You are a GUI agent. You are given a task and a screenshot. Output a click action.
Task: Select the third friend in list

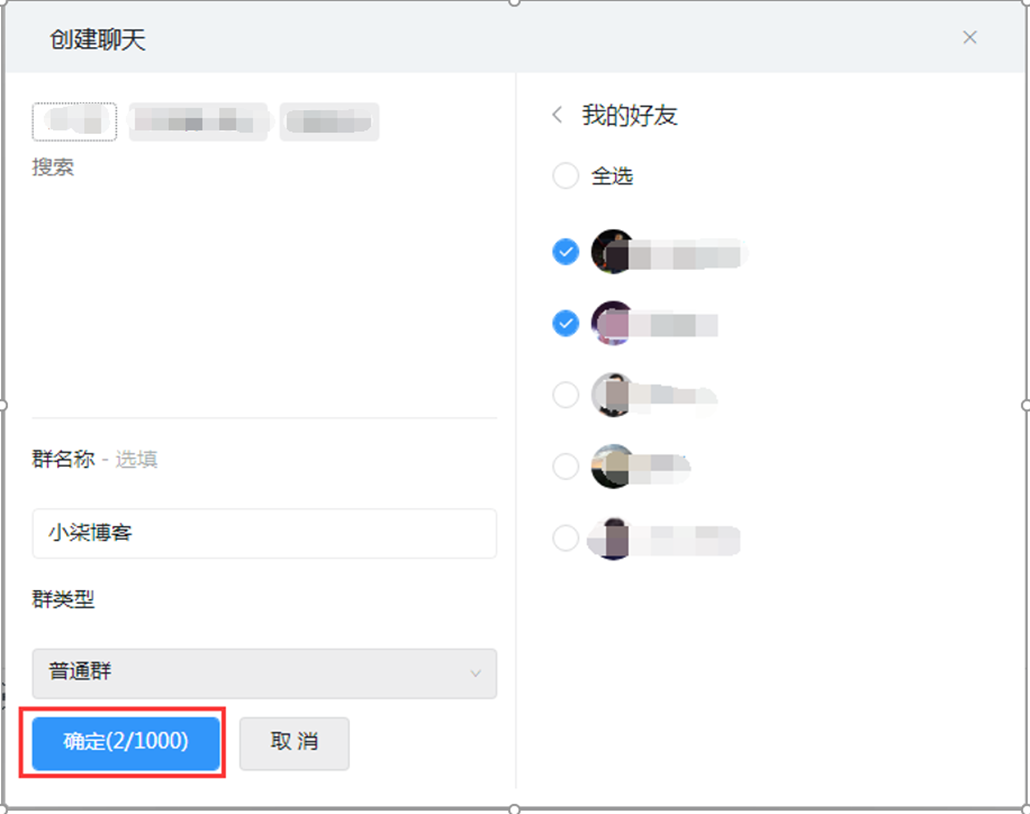click(566, 395)
